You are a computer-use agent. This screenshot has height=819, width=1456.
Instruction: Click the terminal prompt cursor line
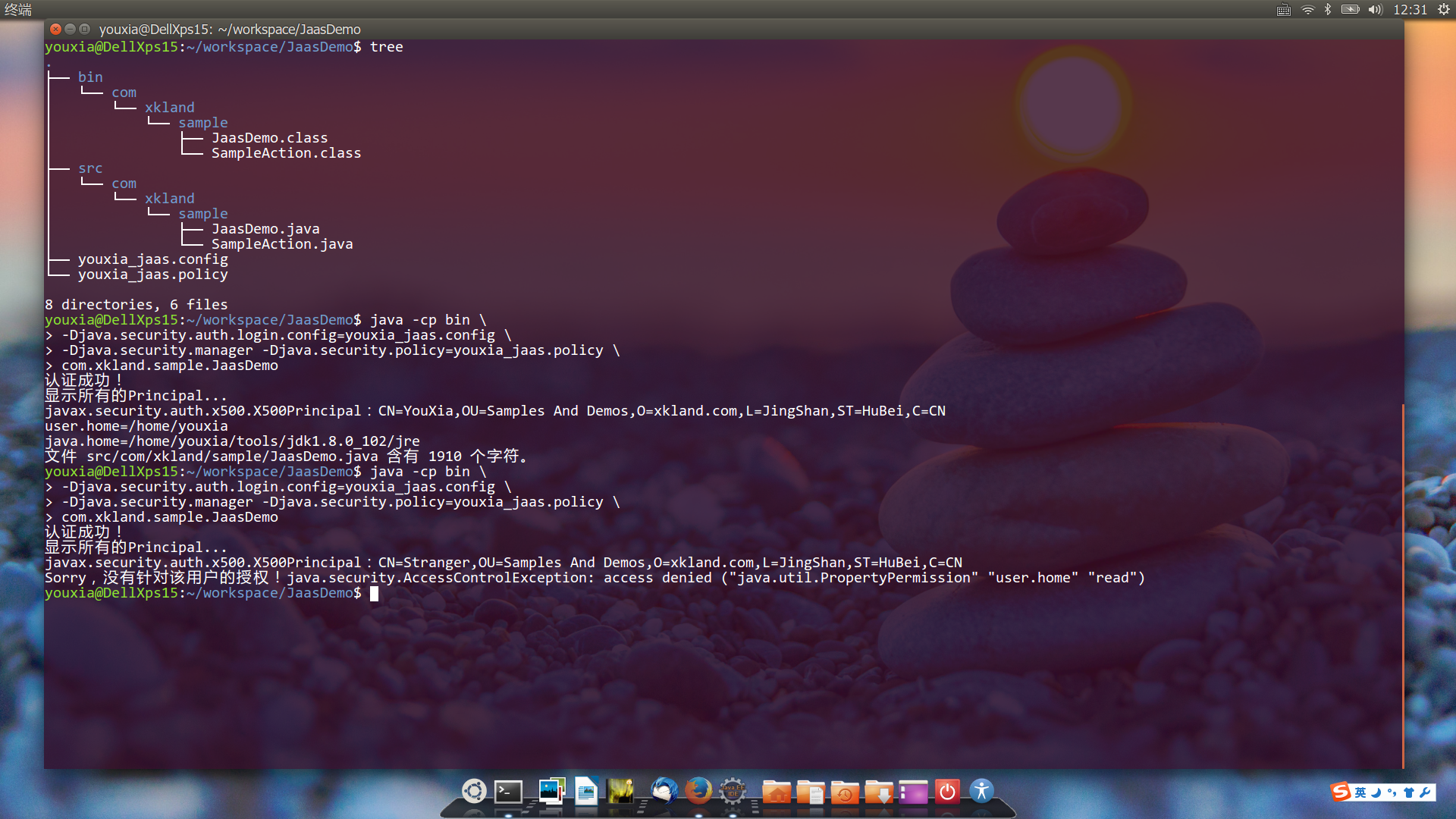(374, 593)
